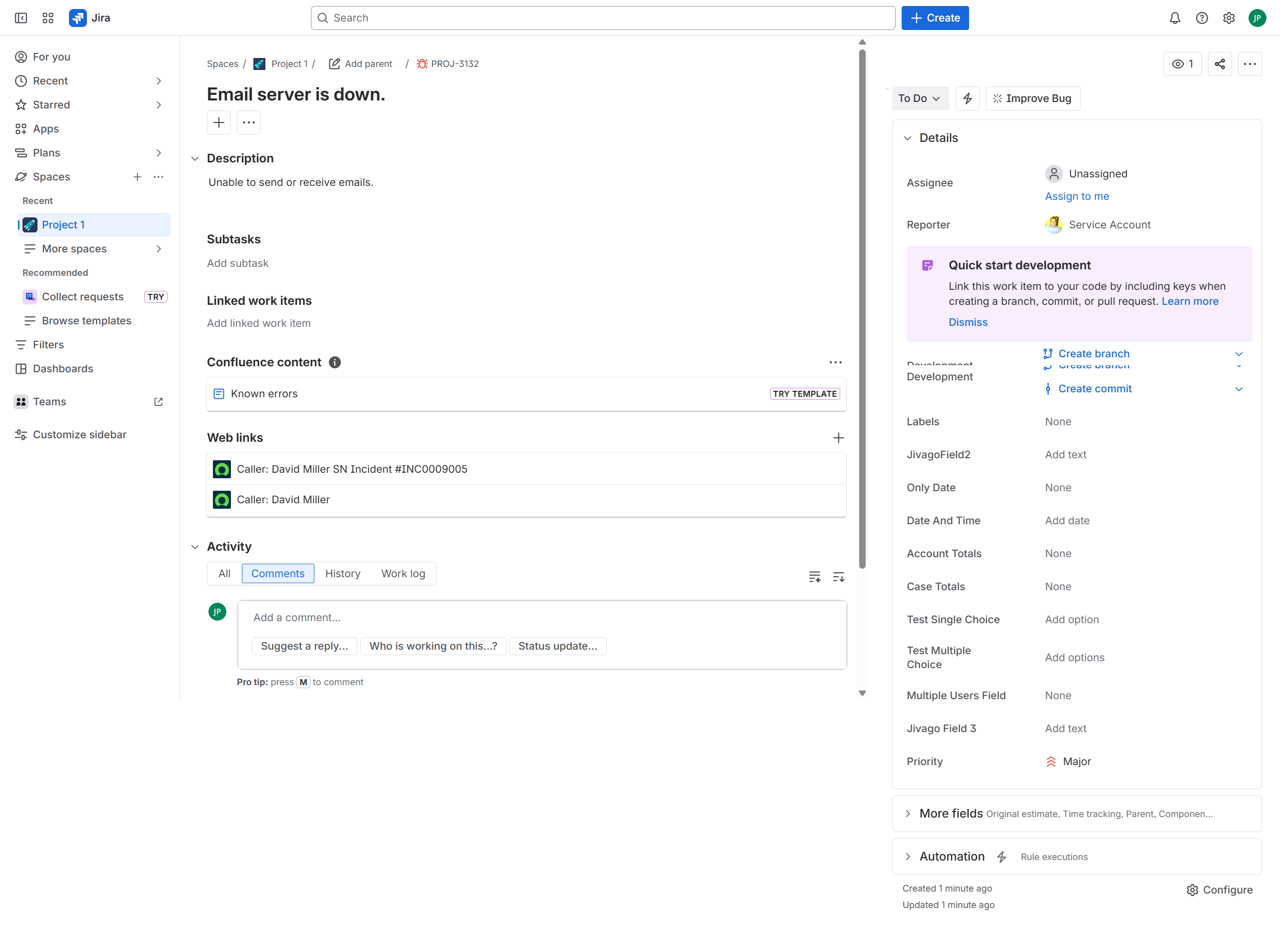The image size is (1280, 952).
Task: Click the share icon at top right
Action: coord(1220,63)
